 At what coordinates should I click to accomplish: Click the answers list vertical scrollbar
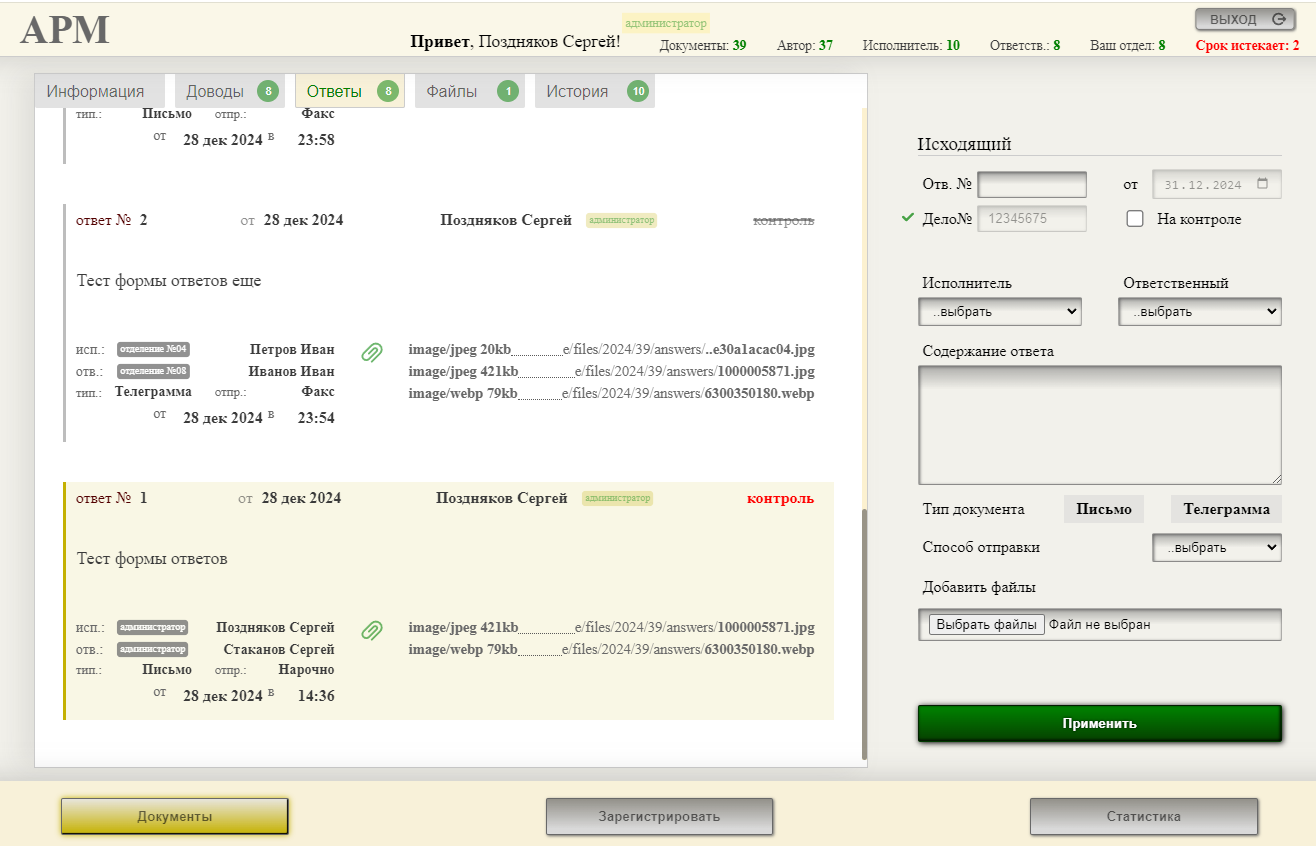coord(865,633)
